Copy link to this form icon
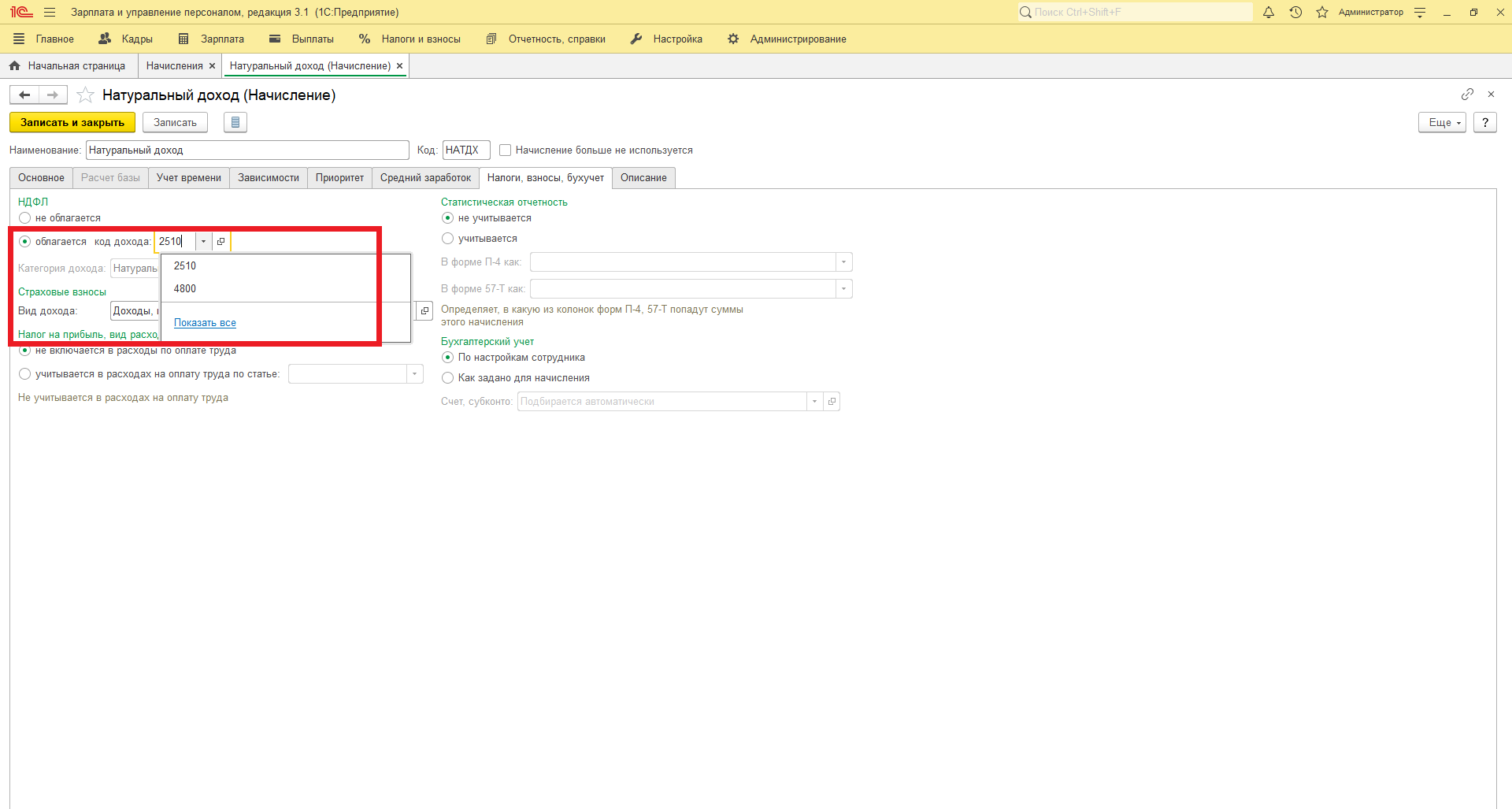Viewport: 1512px width, 809px height. point(1467,95)
